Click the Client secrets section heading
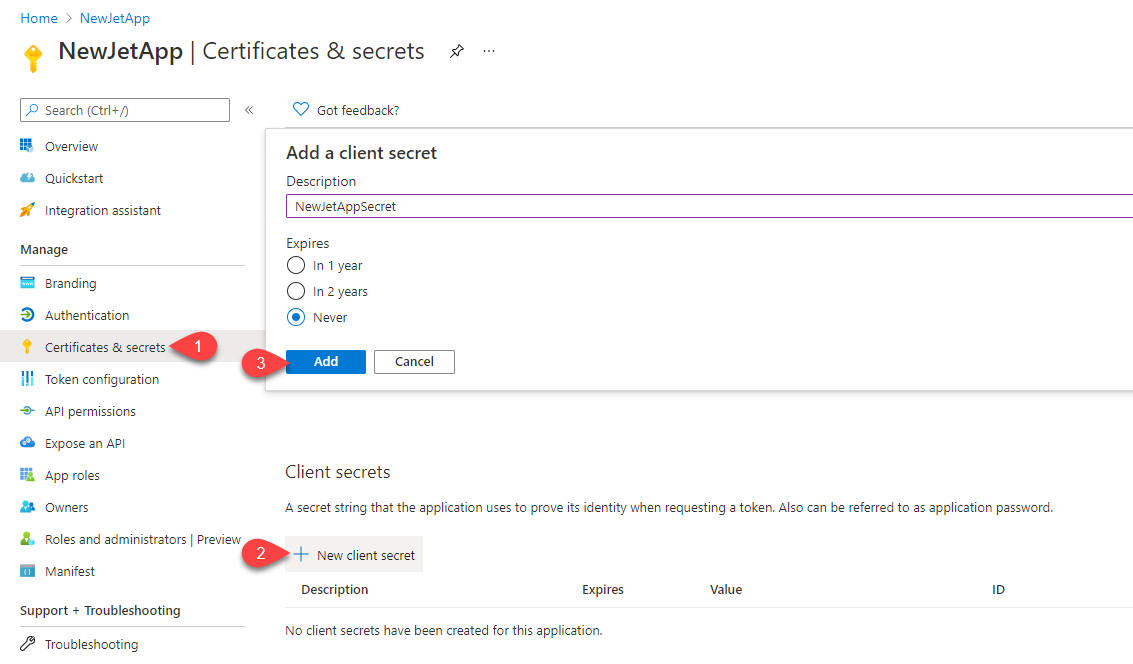1133x664 pixels. click(337, 472)
